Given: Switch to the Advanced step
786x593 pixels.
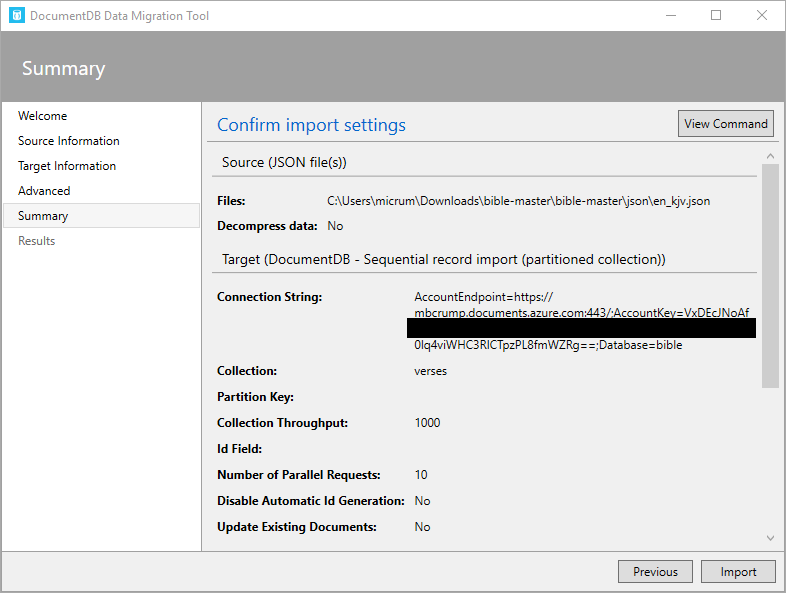Looking at the screenshot, I should pos(44,191).
